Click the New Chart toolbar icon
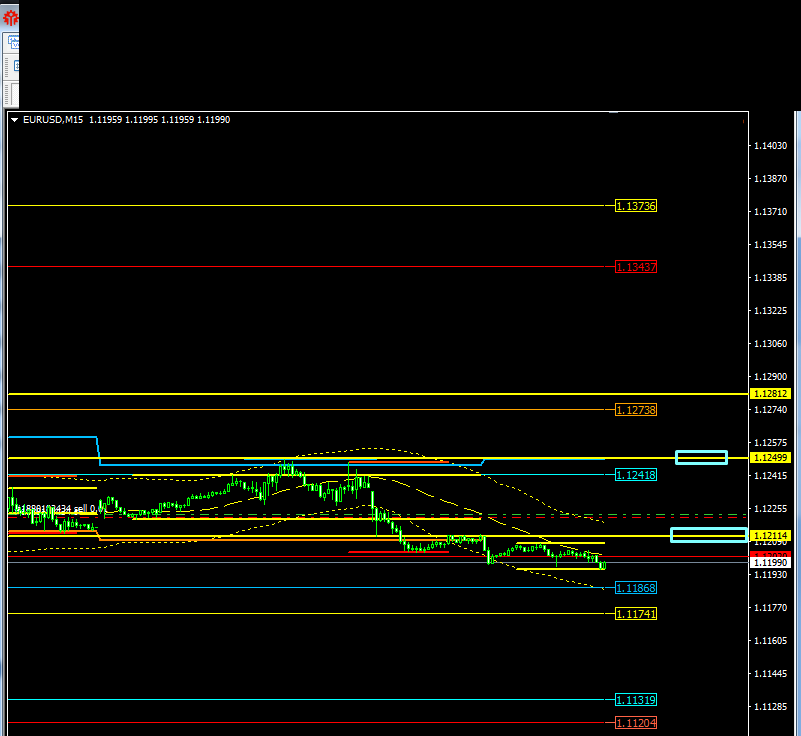 coord(13,42)
